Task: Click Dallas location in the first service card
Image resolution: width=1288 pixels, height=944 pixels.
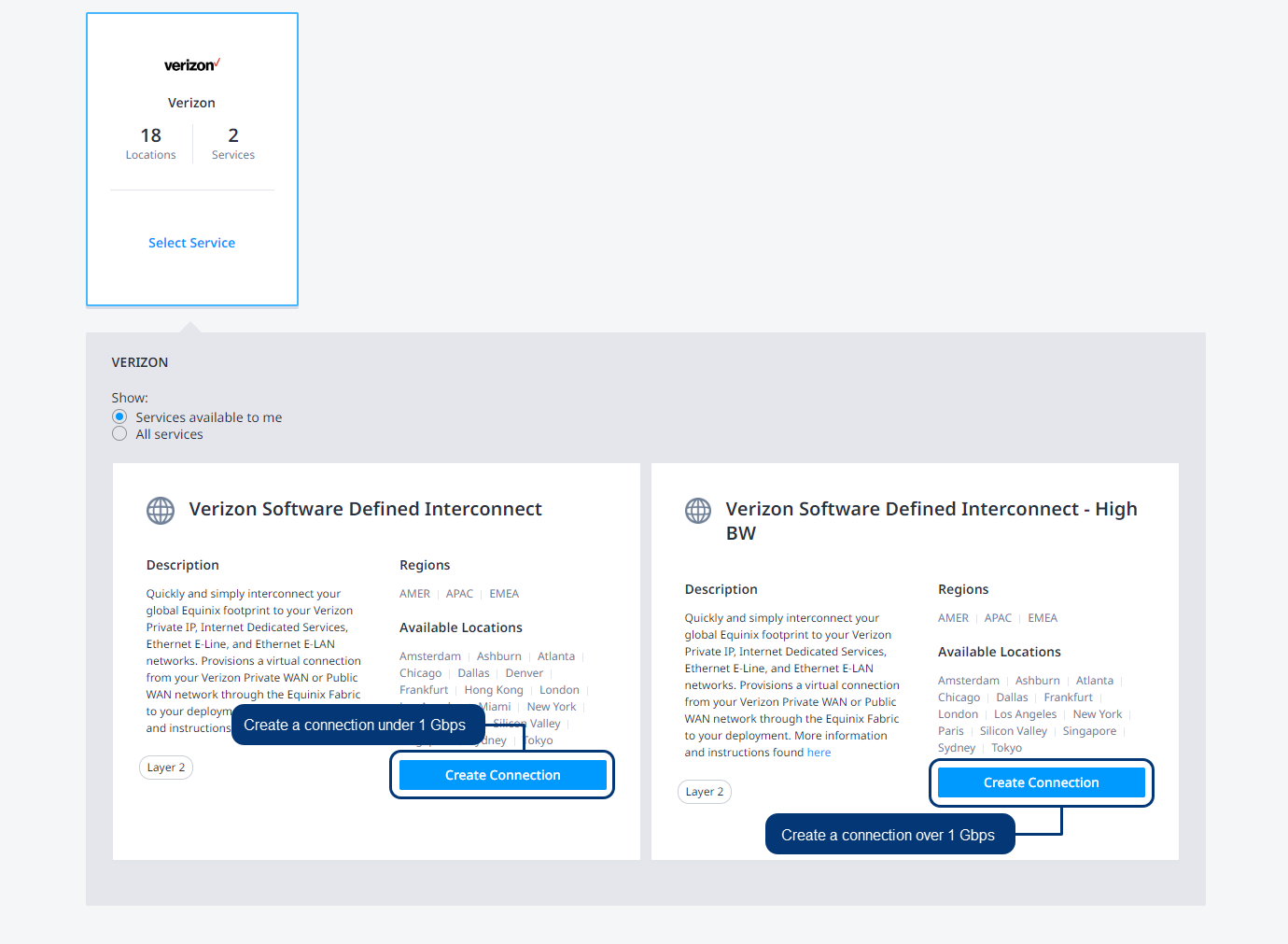Action: point(473,673)
